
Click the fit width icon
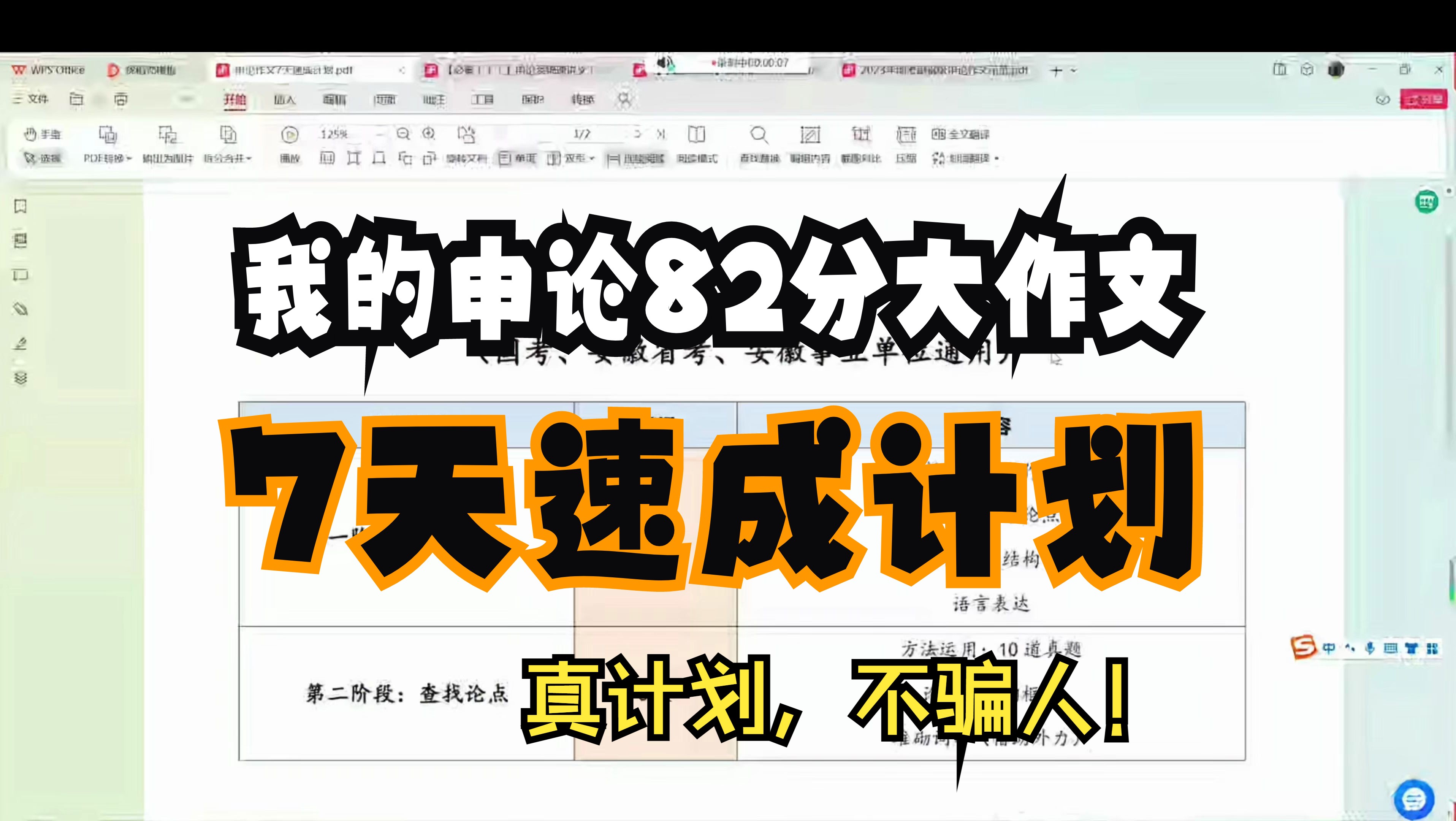353,158
